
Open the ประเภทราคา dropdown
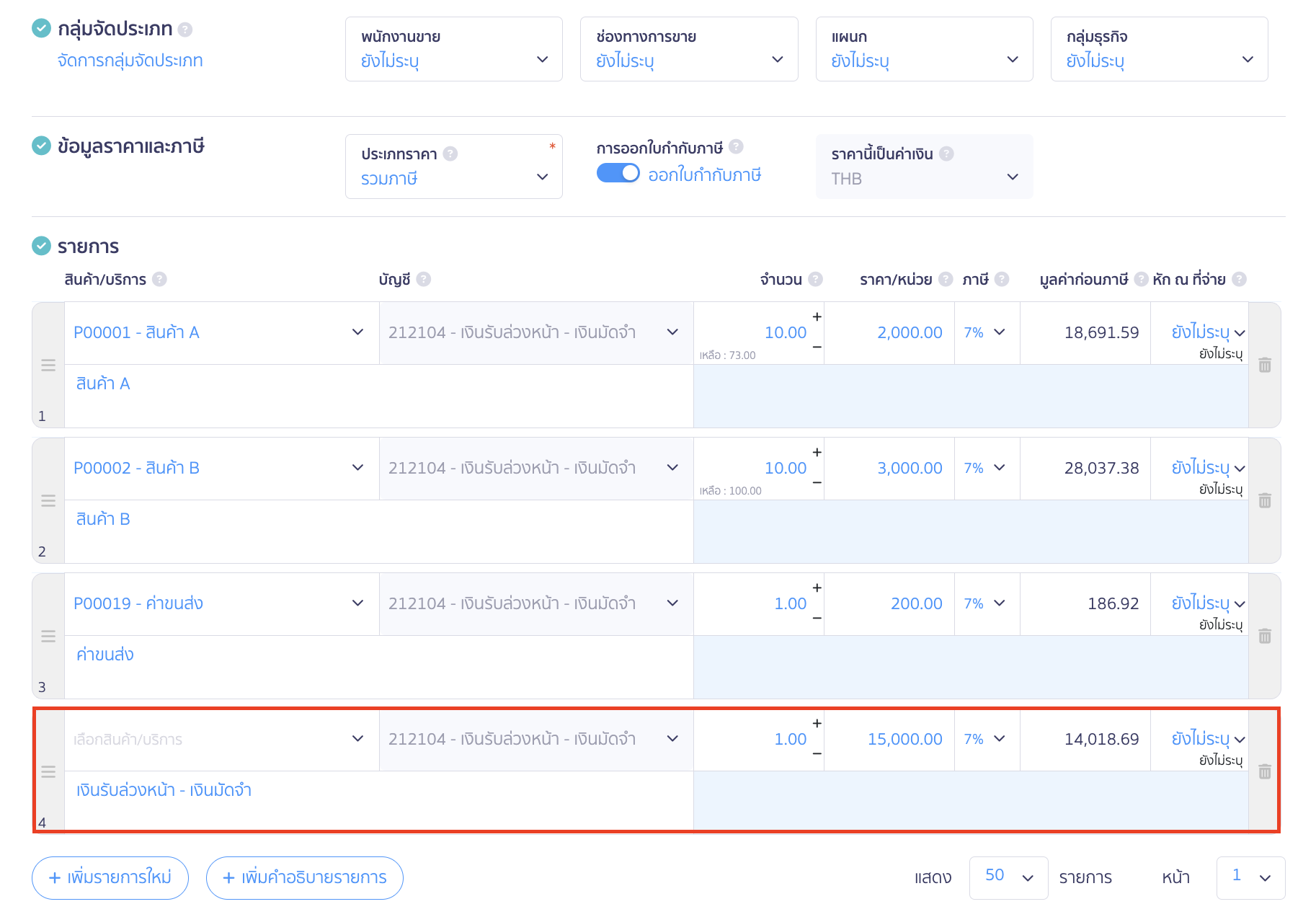coord(454,167)
